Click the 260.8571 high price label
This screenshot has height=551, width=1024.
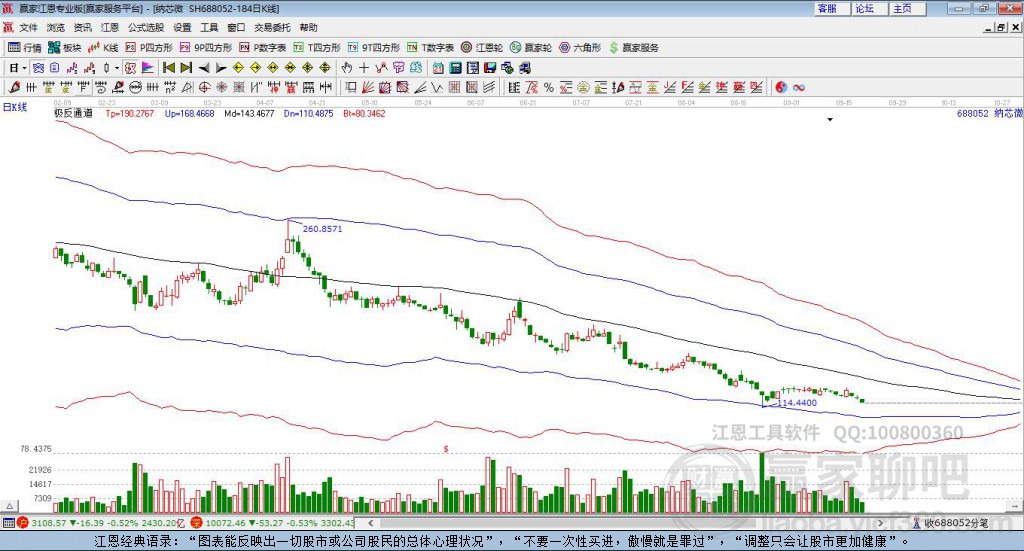[x=322, y=228]
